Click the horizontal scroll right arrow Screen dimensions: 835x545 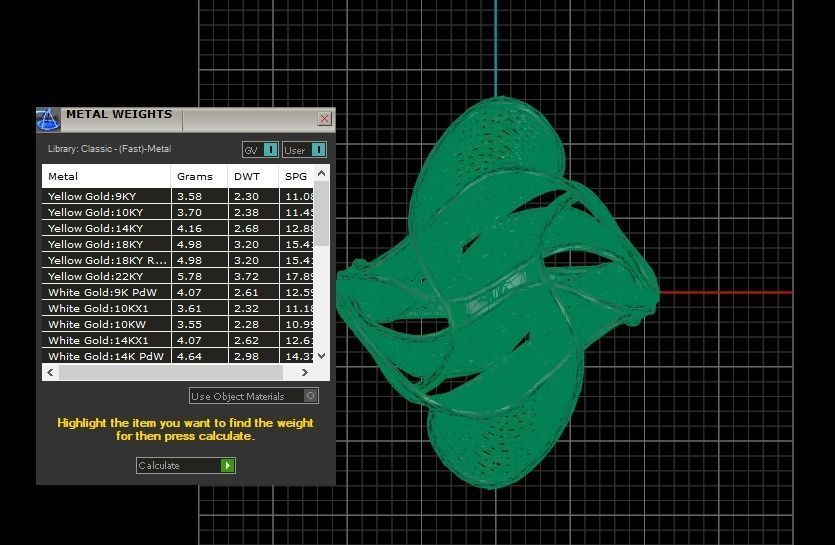(305, 372)
